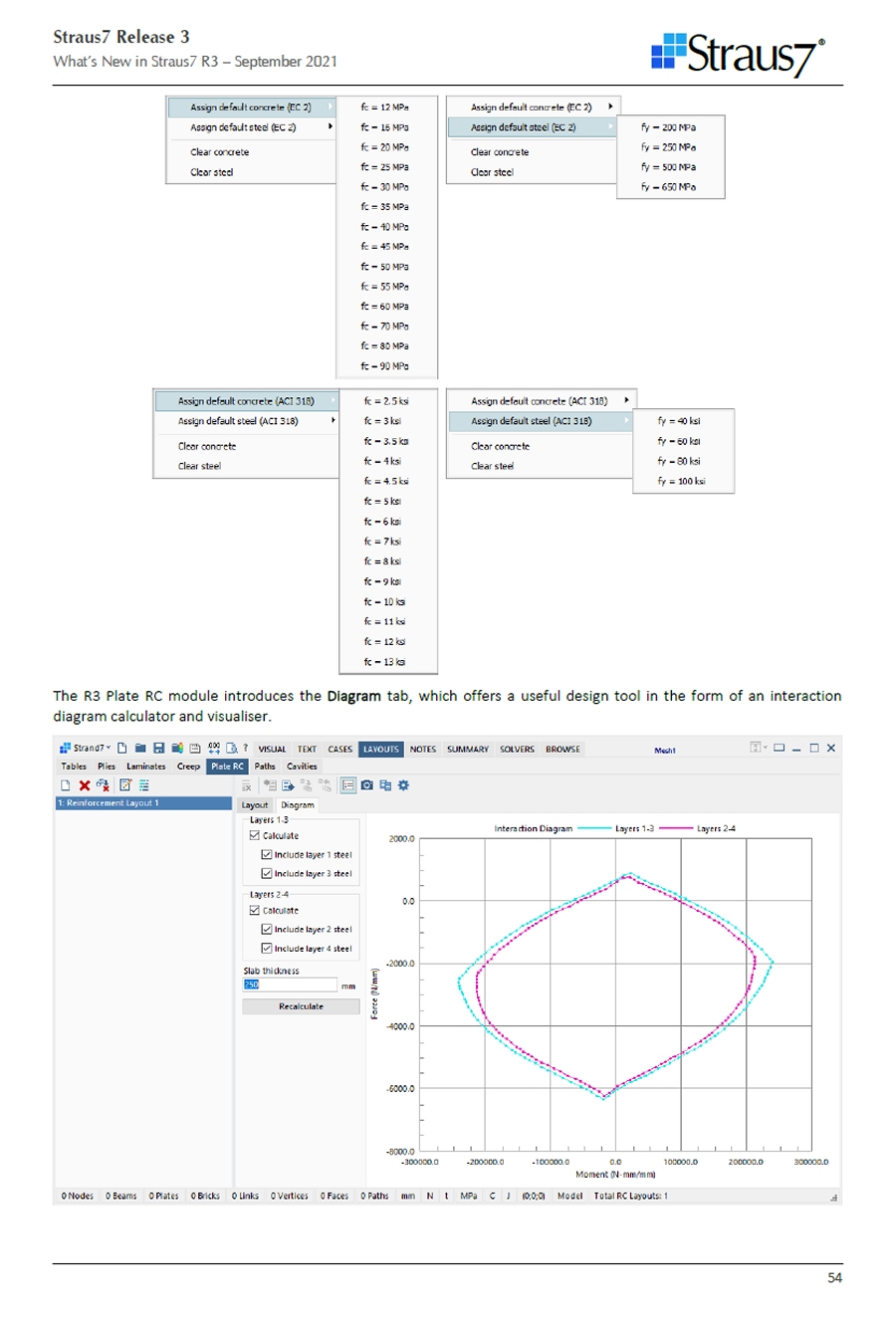The height and width of the screenshot is (1320, 896).
Task: Click the help question mark icon
Action: [x=245, y=749]
